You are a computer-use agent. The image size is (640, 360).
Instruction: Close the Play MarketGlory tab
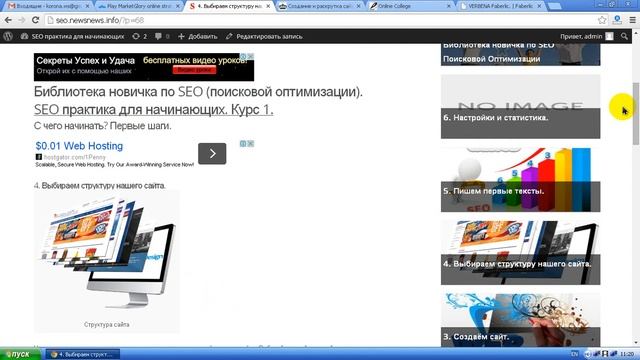coord(178,6)
